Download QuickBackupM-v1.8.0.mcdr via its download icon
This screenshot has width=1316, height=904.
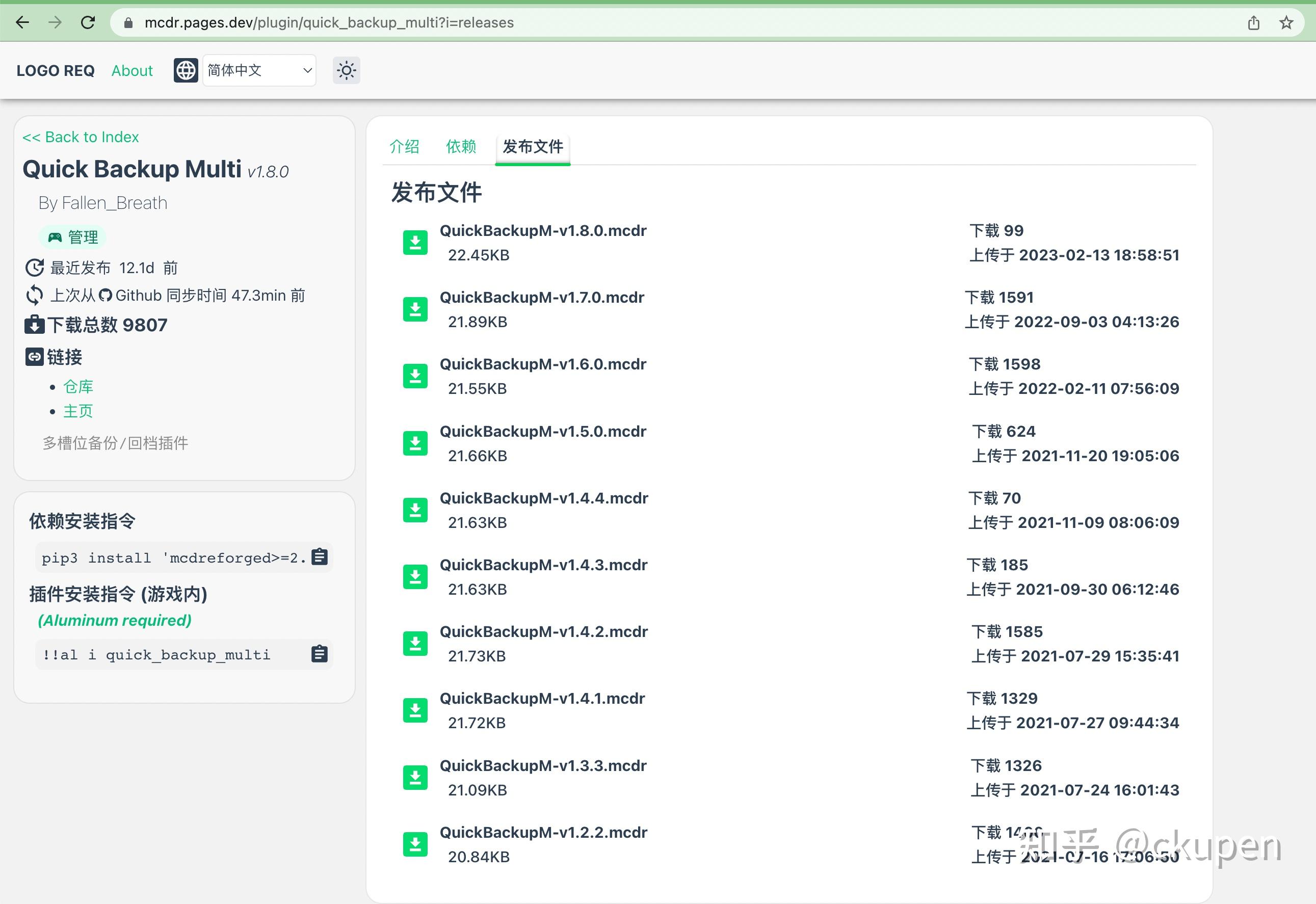click(415, 243)
